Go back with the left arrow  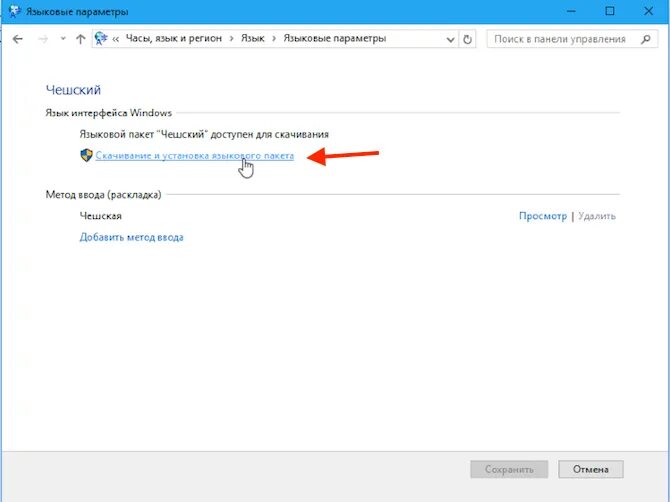coord(18,39)
